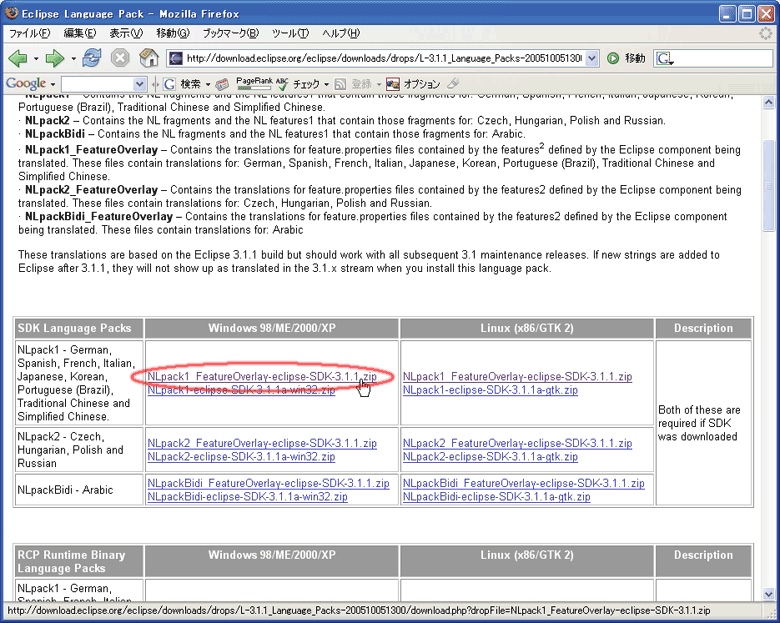Download NLpack1_FeatureOverlay-eclipse-SDK-3.1.1.zip for Linux
The width and height of the screenshot is (780, 623).
tap(517, 377)
